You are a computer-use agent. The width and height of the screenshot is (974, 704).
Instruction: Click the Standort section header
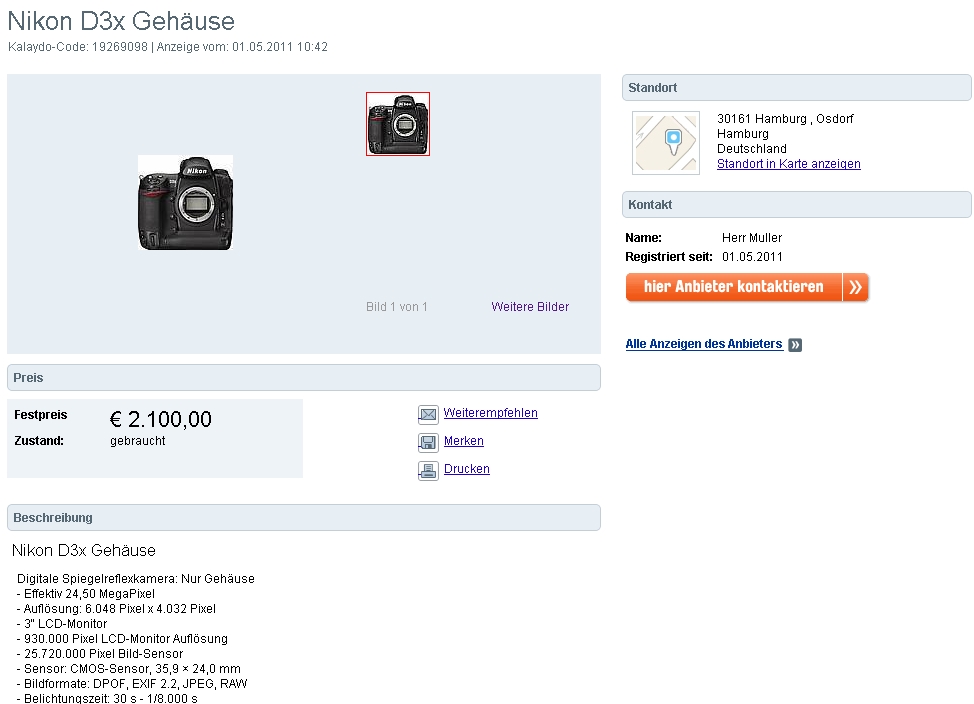coord(796,88)
